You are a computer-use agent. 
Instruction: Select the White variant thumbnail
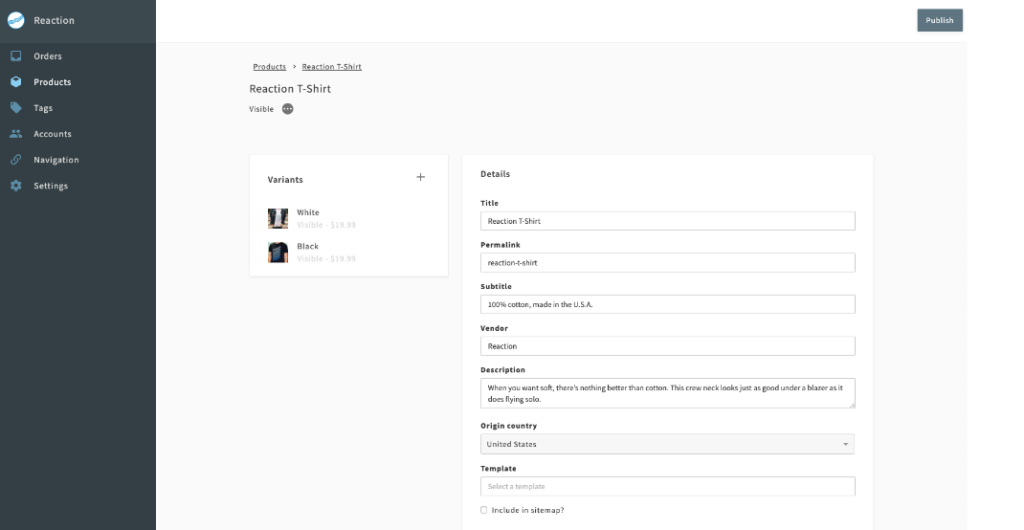[278, 219]
